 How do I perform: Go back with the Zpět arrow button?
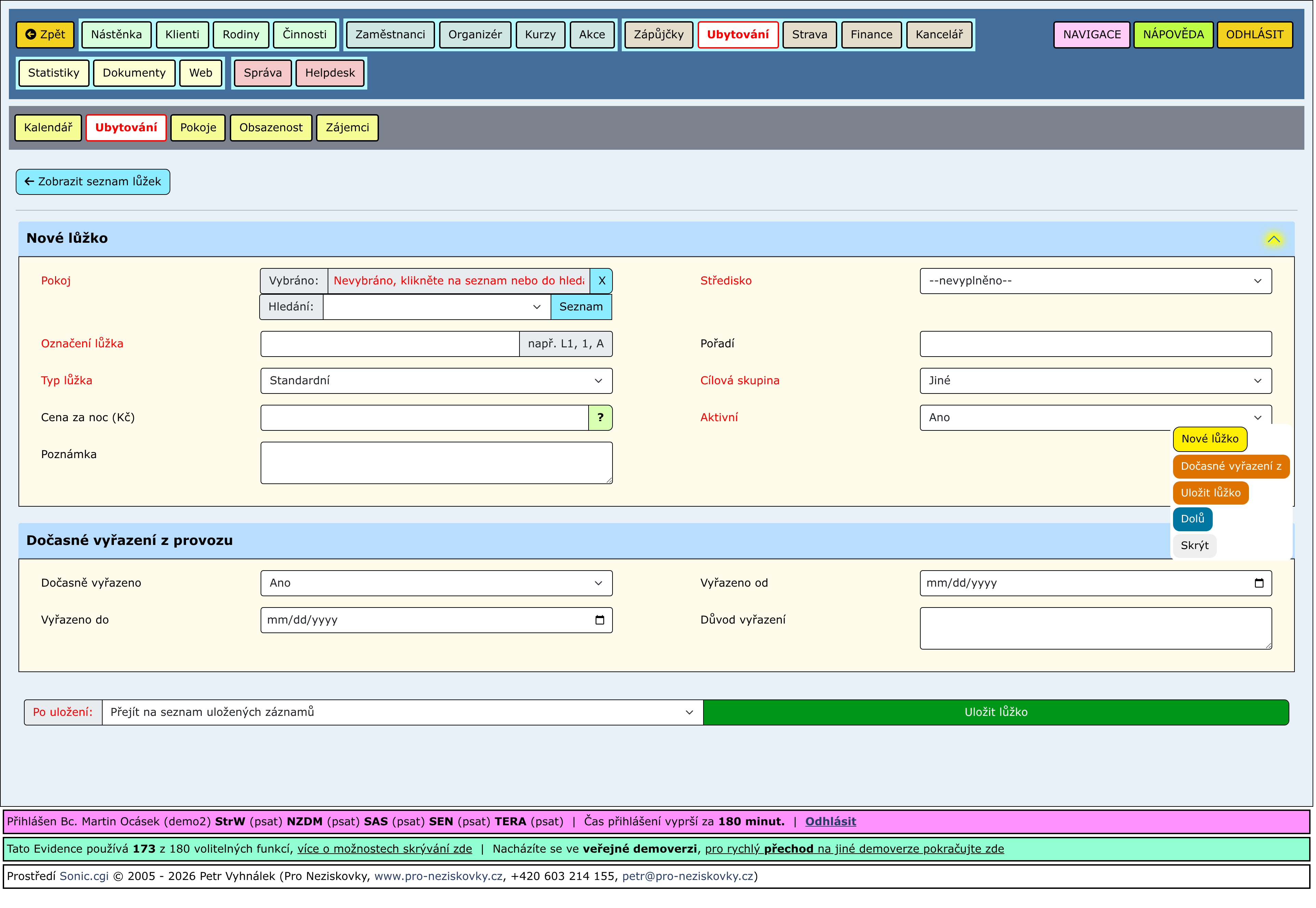pos(45,34)
